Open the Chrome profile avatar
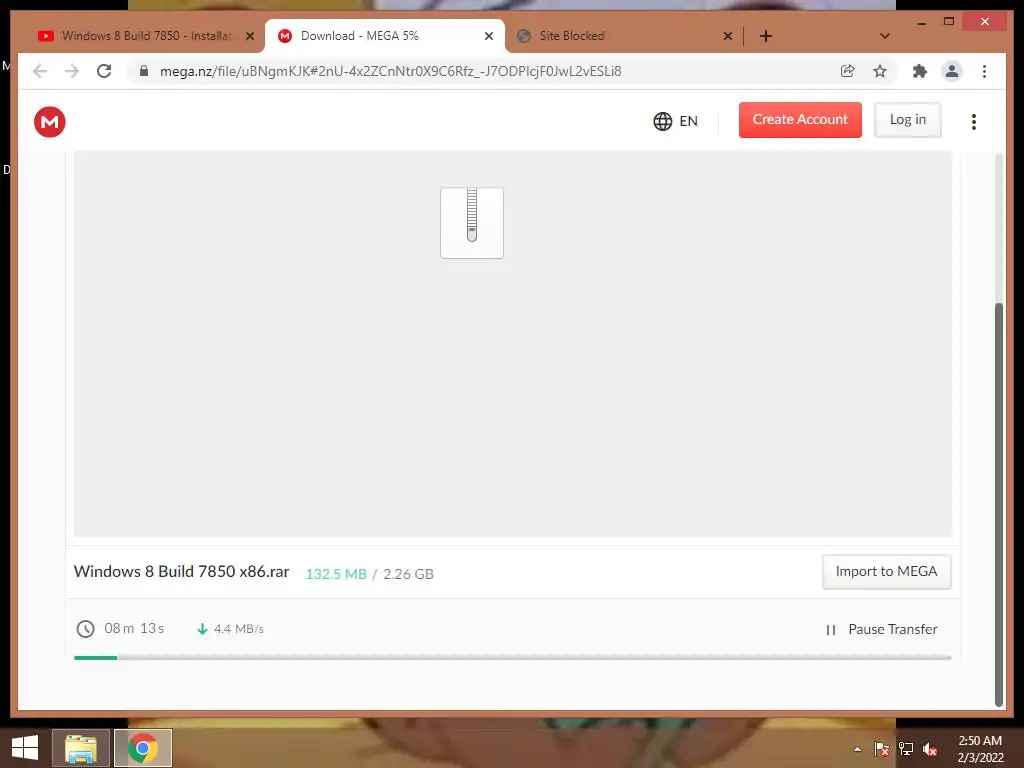The image size is (1024, 768). (x=952, y=71)
